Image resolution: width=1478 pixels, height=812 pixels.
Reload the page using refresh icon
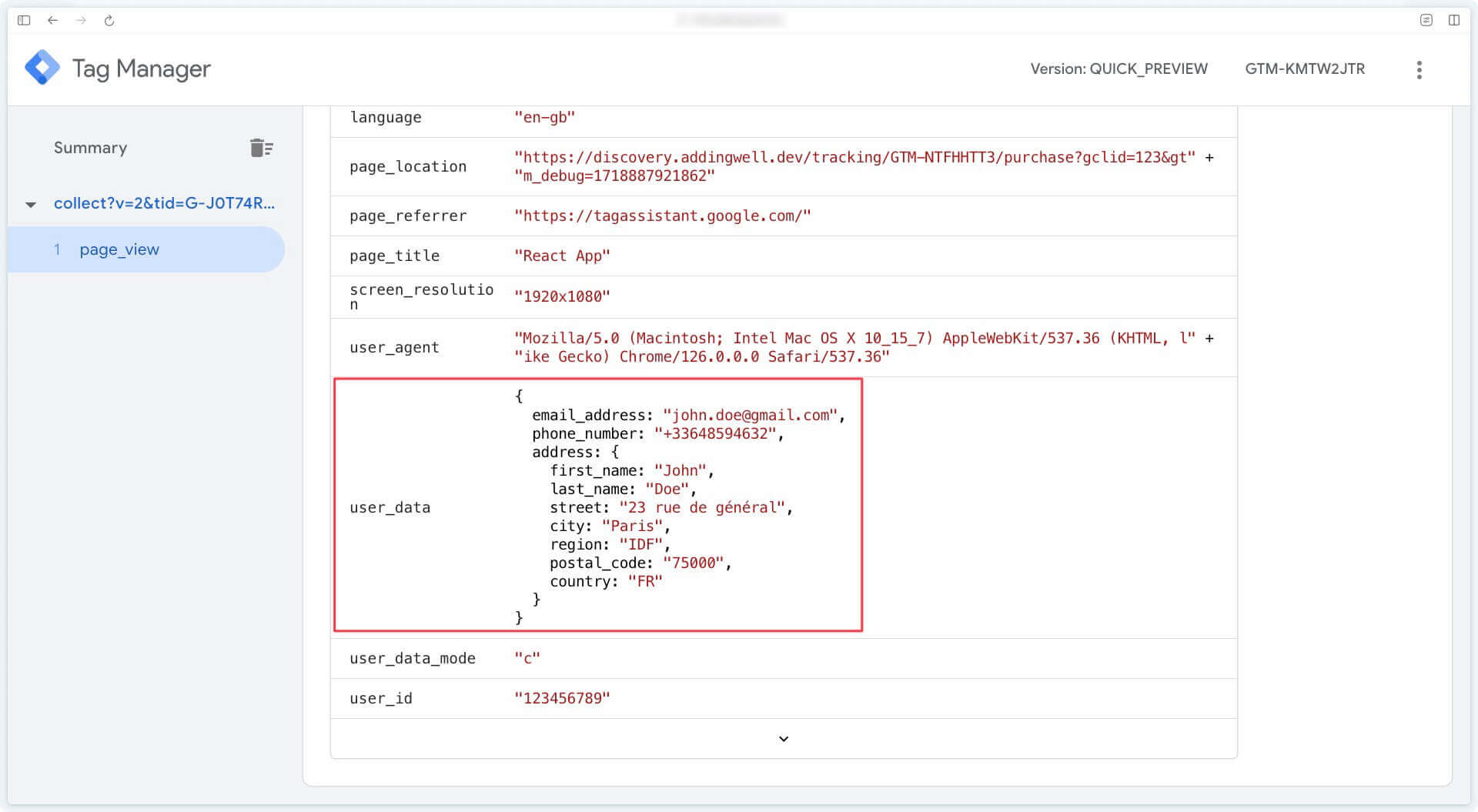109,20
